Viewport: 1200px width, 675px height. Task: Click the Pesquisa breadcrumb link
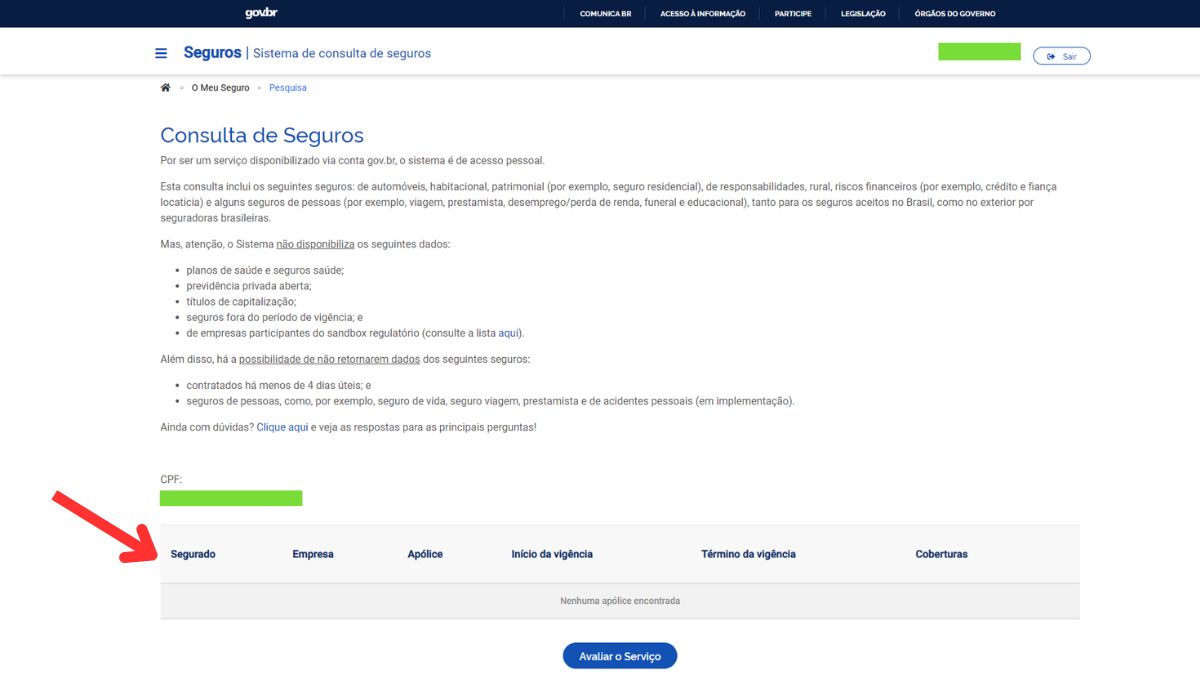coord(288,88)
